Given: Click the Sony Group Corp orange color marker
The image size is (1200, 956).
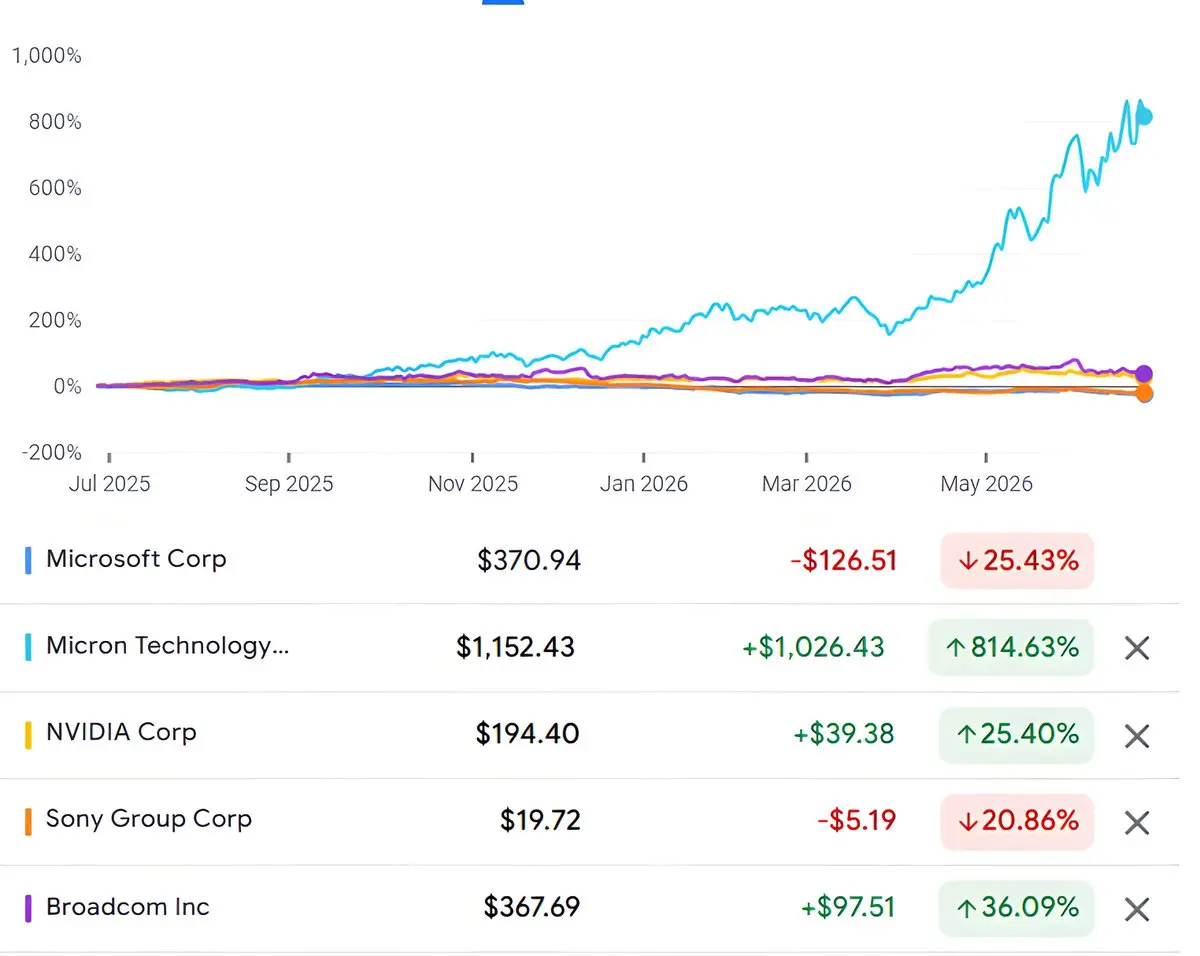Looking at the screenshot, I should pos(28,821).
